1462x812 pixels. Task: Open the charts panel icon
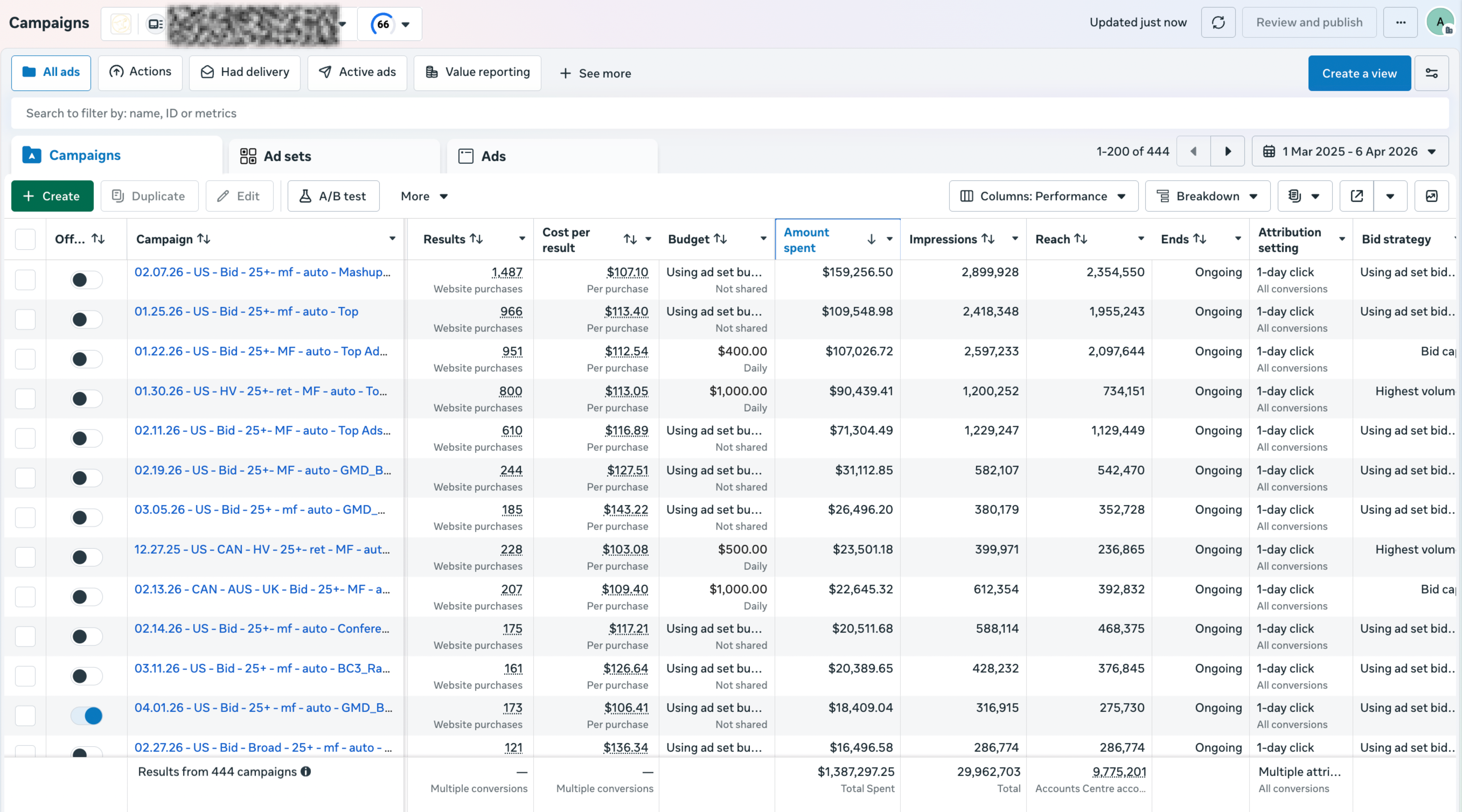(x=1431, y=196)
